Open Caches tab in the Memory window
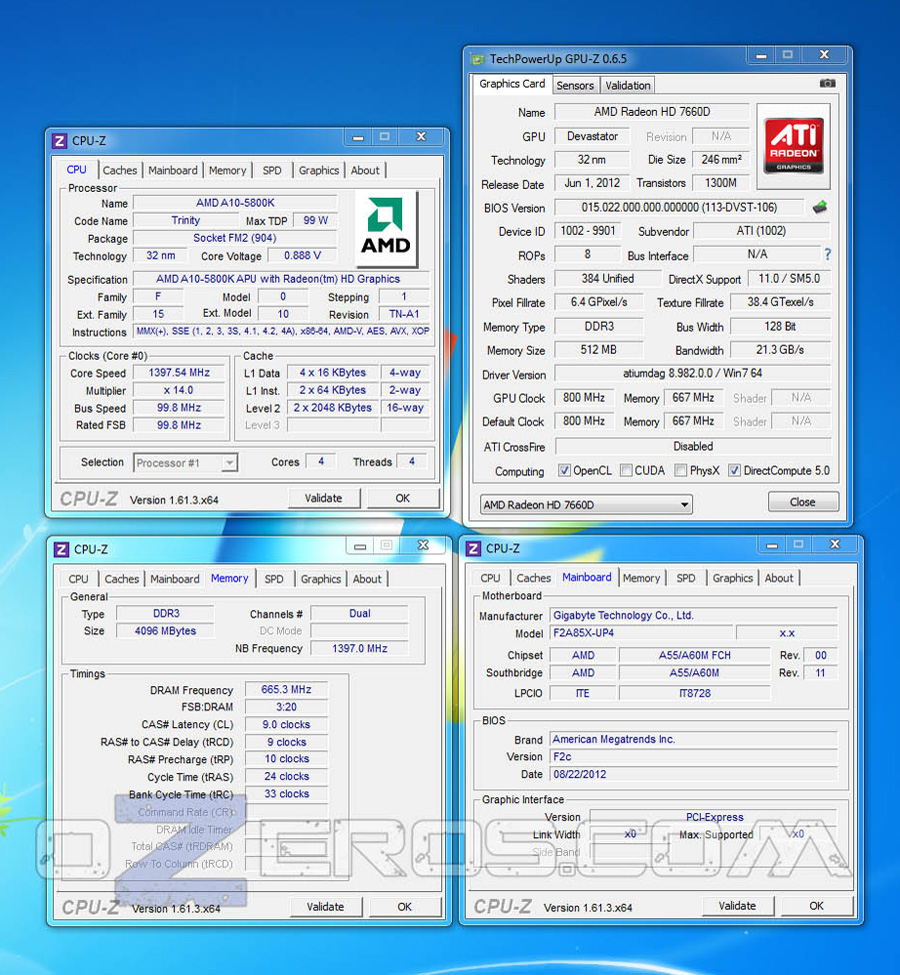Screen dimensions: 900x975 tap(122, 579)
